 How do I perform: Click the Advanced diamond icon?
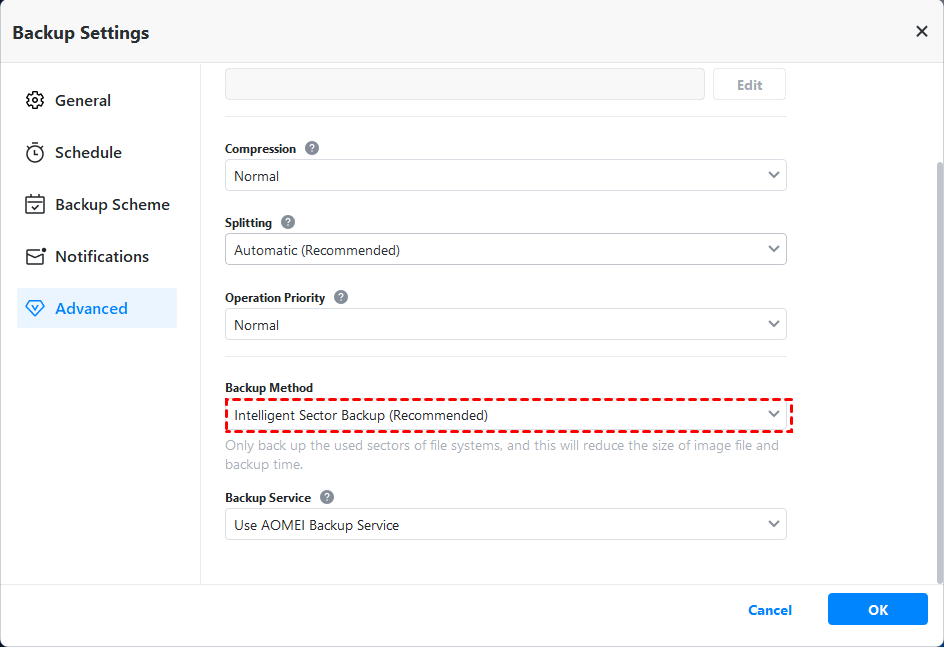(35, 308)
